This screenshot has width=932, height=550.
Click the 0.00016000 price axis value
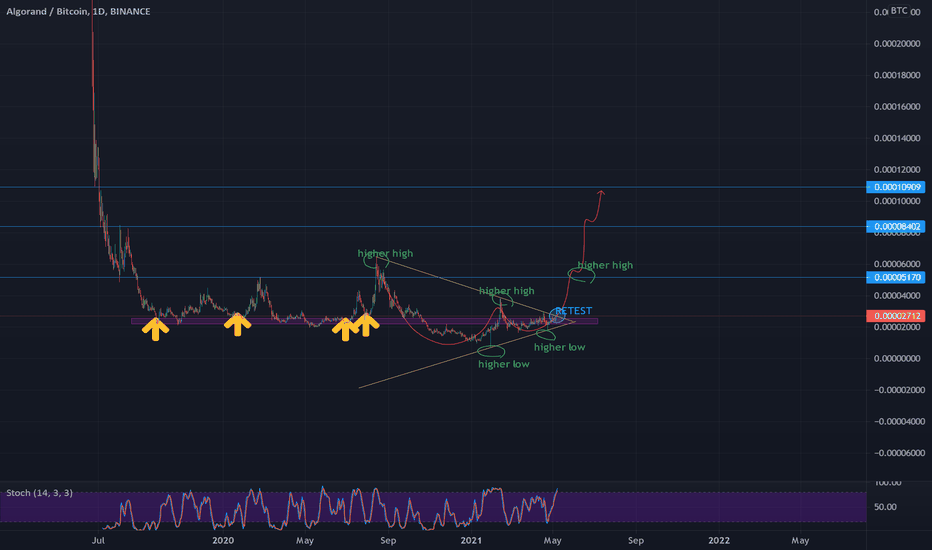[x=897, y=106]
